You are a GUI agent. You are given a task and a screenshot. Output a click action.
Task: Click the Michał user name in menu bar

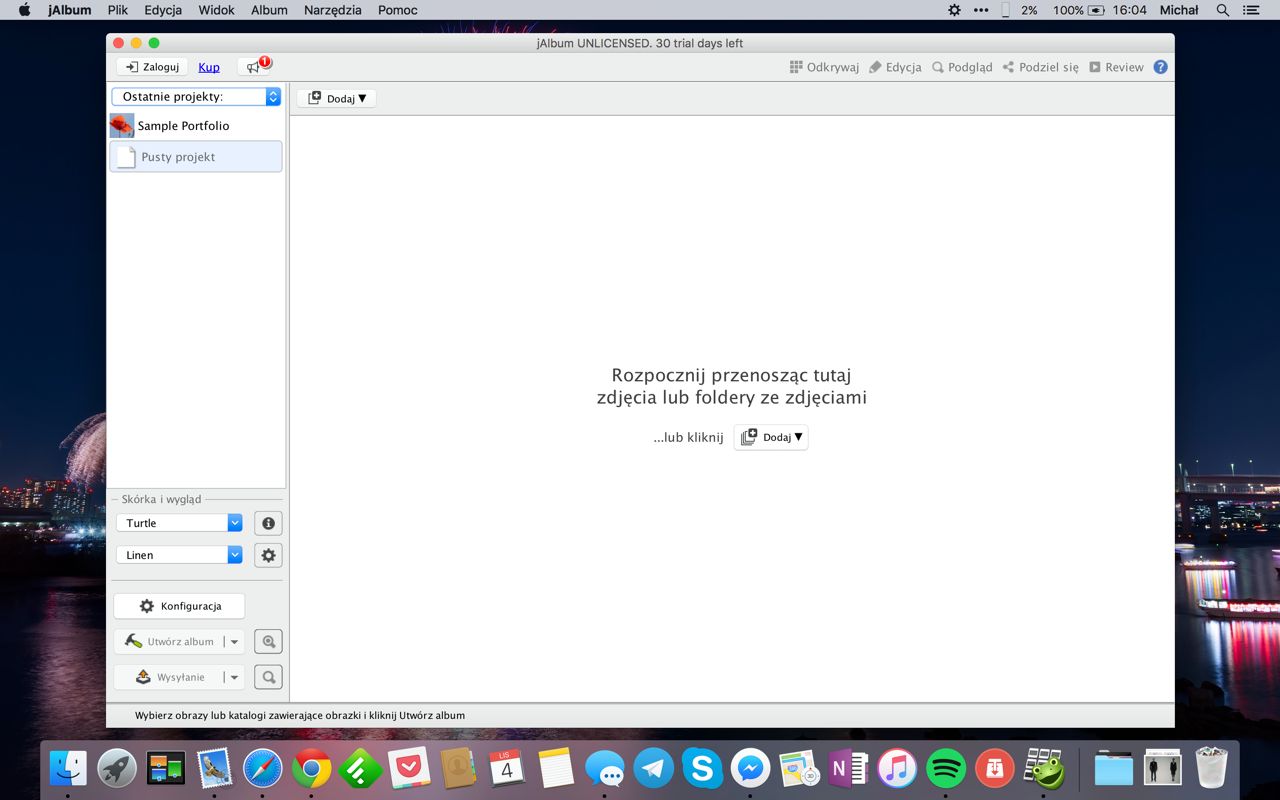coord(1179,10)
